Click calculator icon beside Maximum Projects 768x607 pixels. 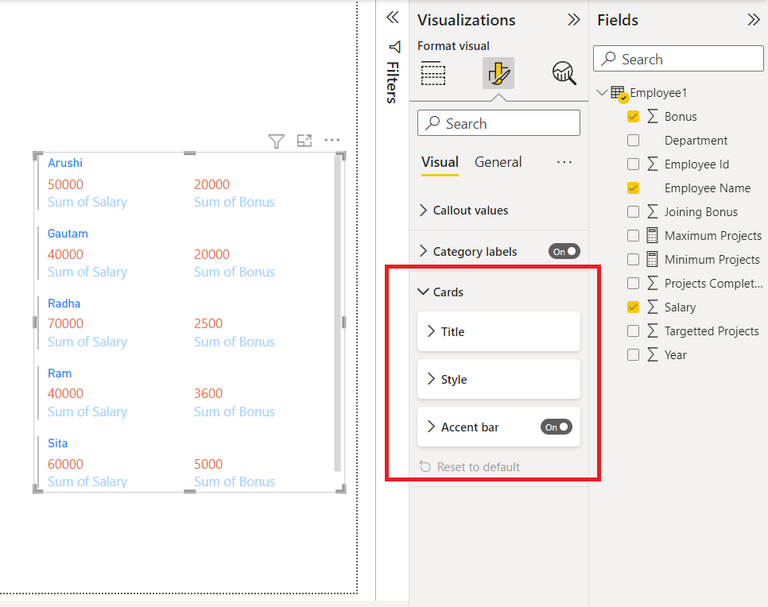coord(652,236)
